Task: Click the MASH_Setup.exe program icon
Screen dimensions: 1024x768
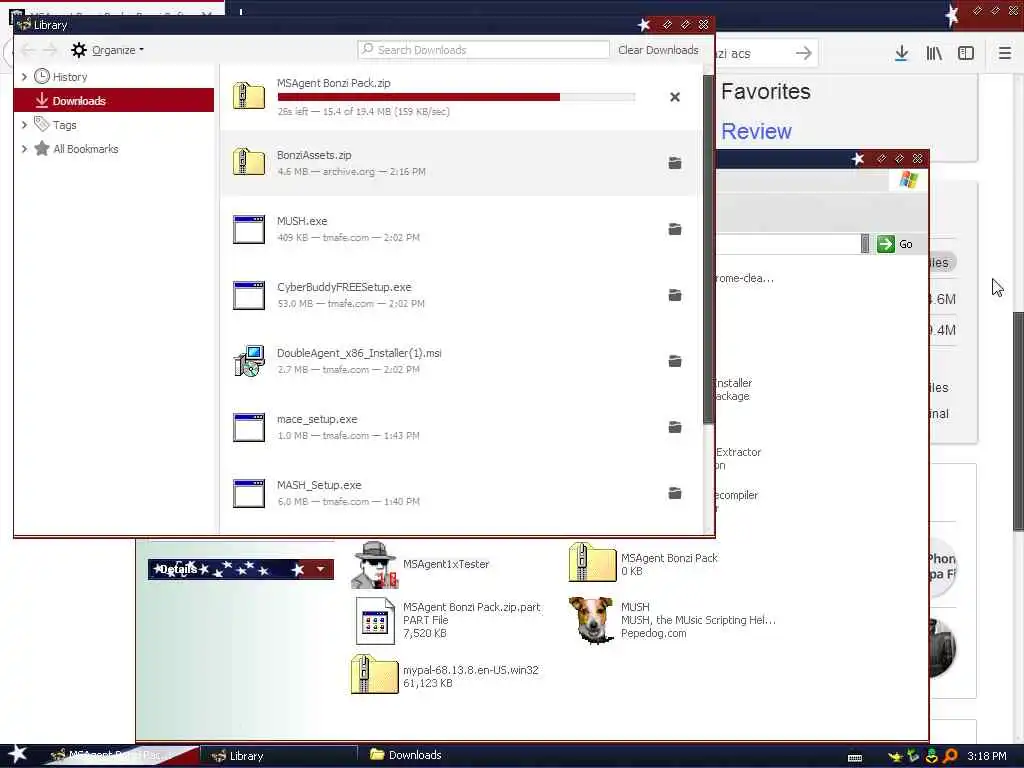Action: [249, 493]
